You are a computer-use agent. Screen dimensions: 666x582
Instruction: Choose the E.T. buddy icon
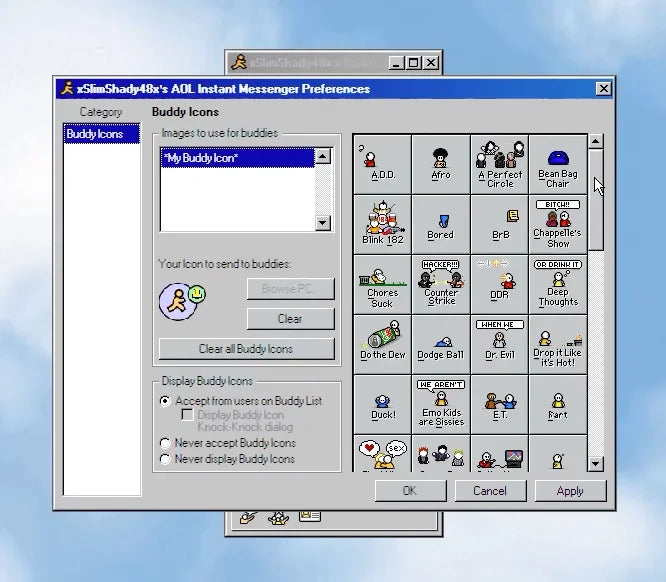(x=499, y=403)
